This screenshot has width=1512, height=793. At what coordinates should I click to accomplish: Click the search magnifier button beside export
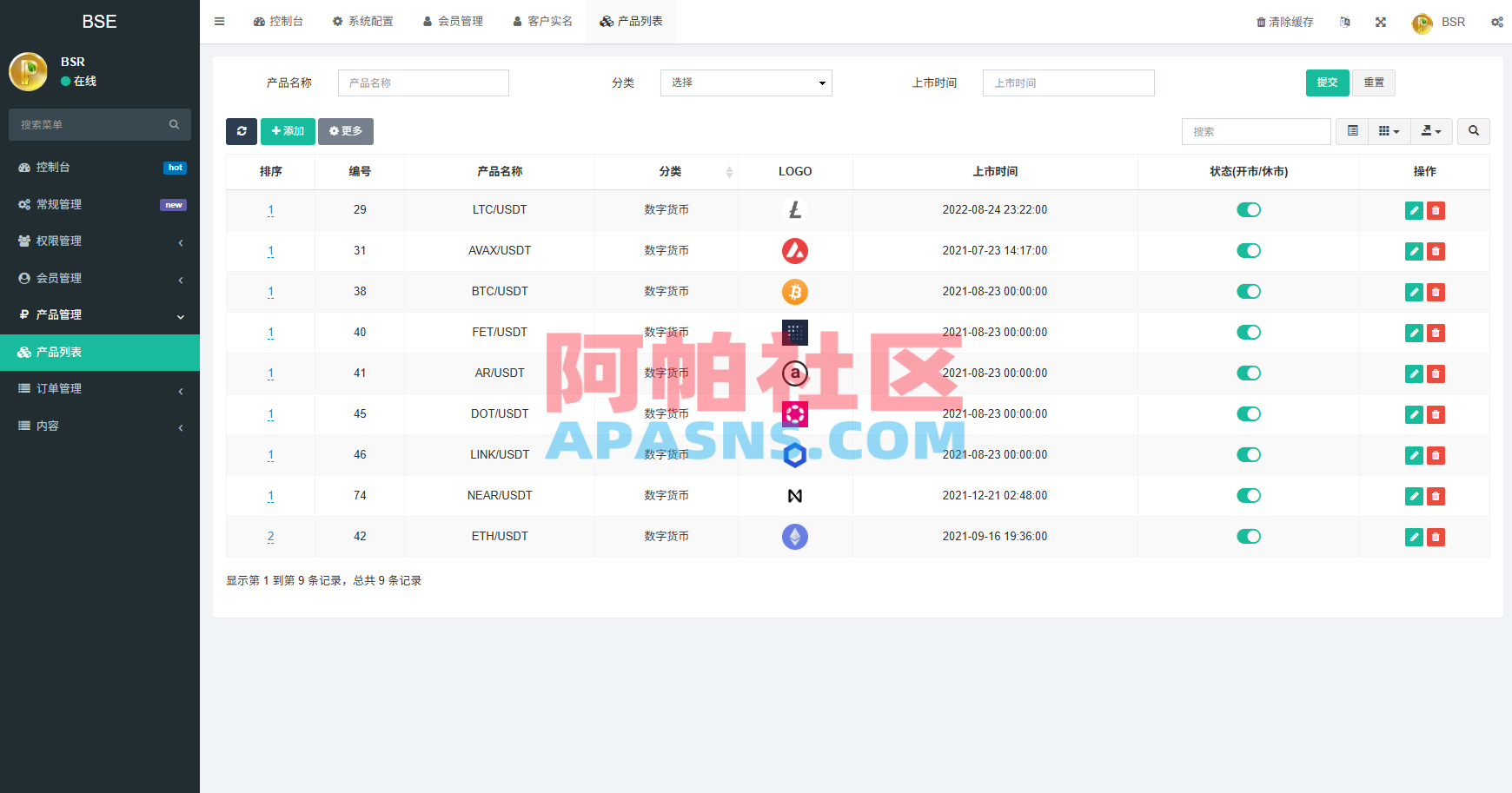click(1474, 131)
